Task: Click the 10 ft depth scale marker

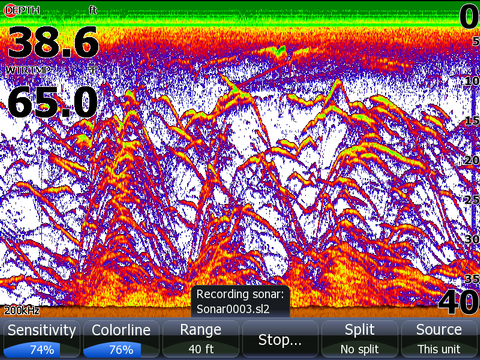Action: [472, 81]
